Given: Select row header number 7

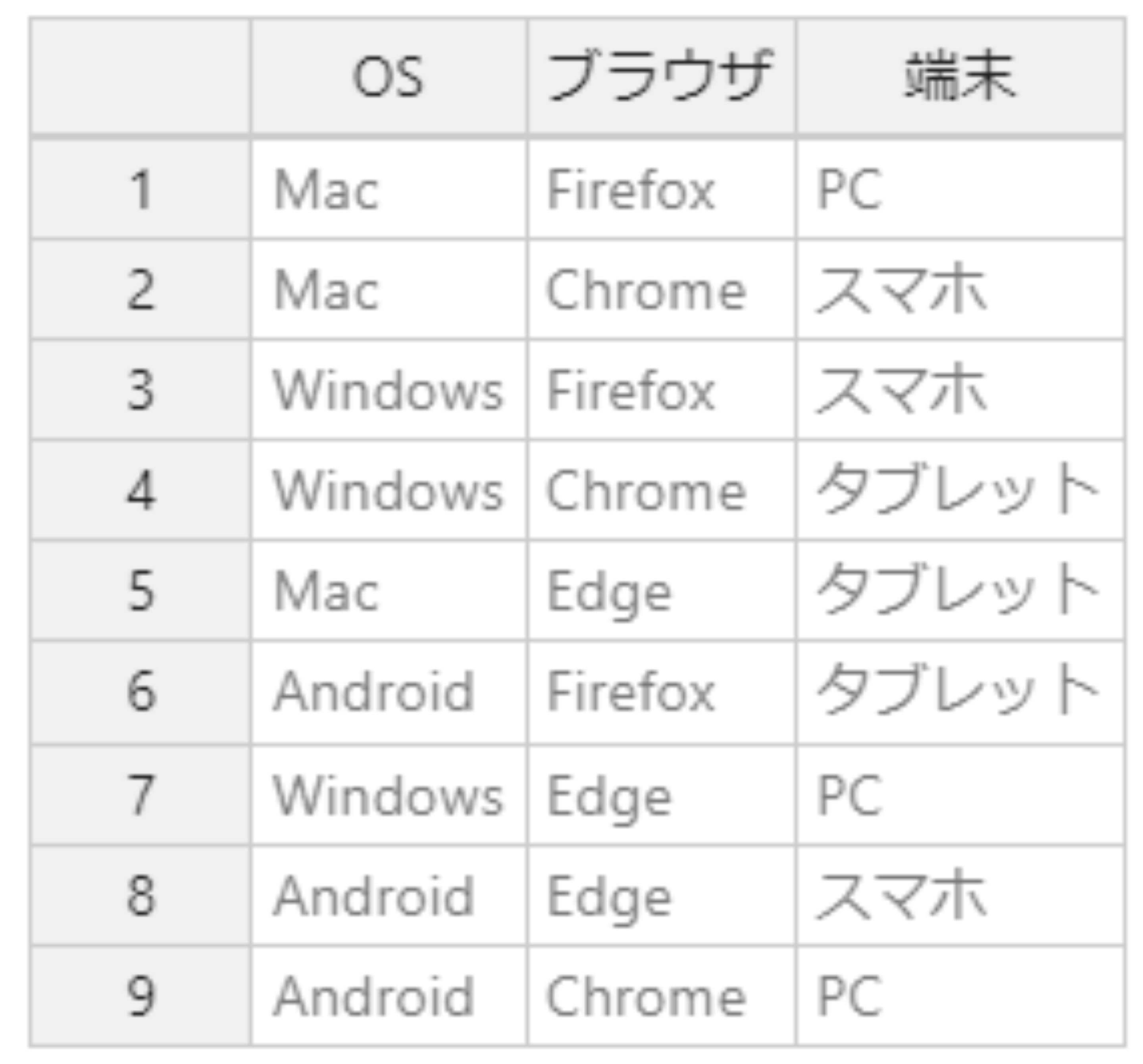Looking at the screenshot, I should (140, 795).
